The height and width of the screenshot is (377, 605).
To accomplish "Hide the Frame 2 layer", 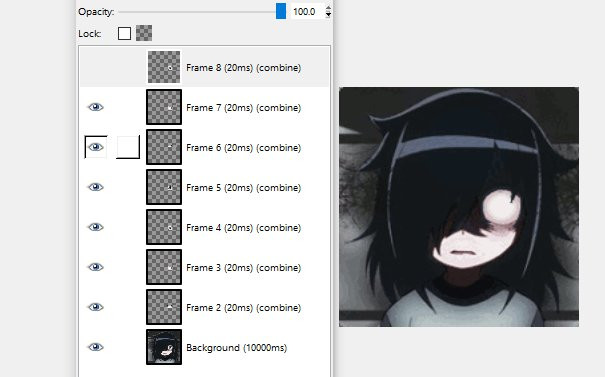I will pos(95,307).
